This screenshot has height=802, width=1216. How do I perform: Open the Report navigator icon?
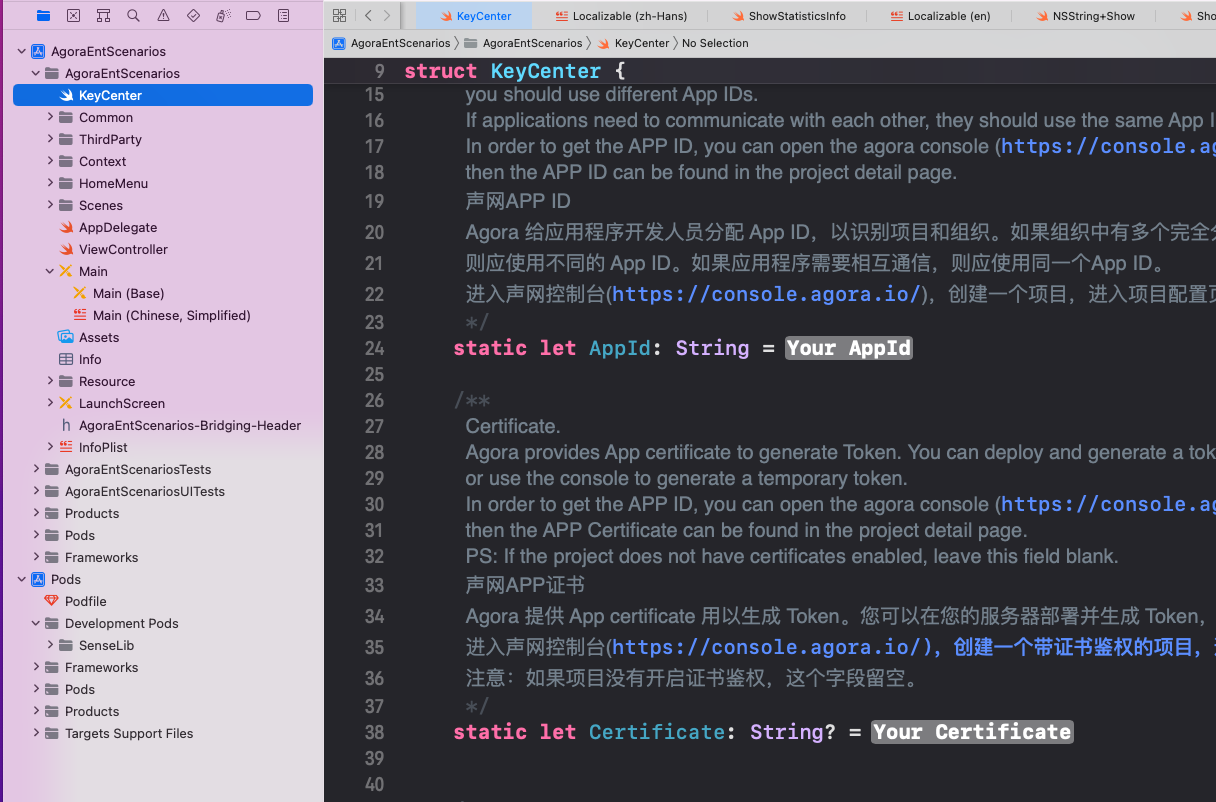[x=283, y=16]
